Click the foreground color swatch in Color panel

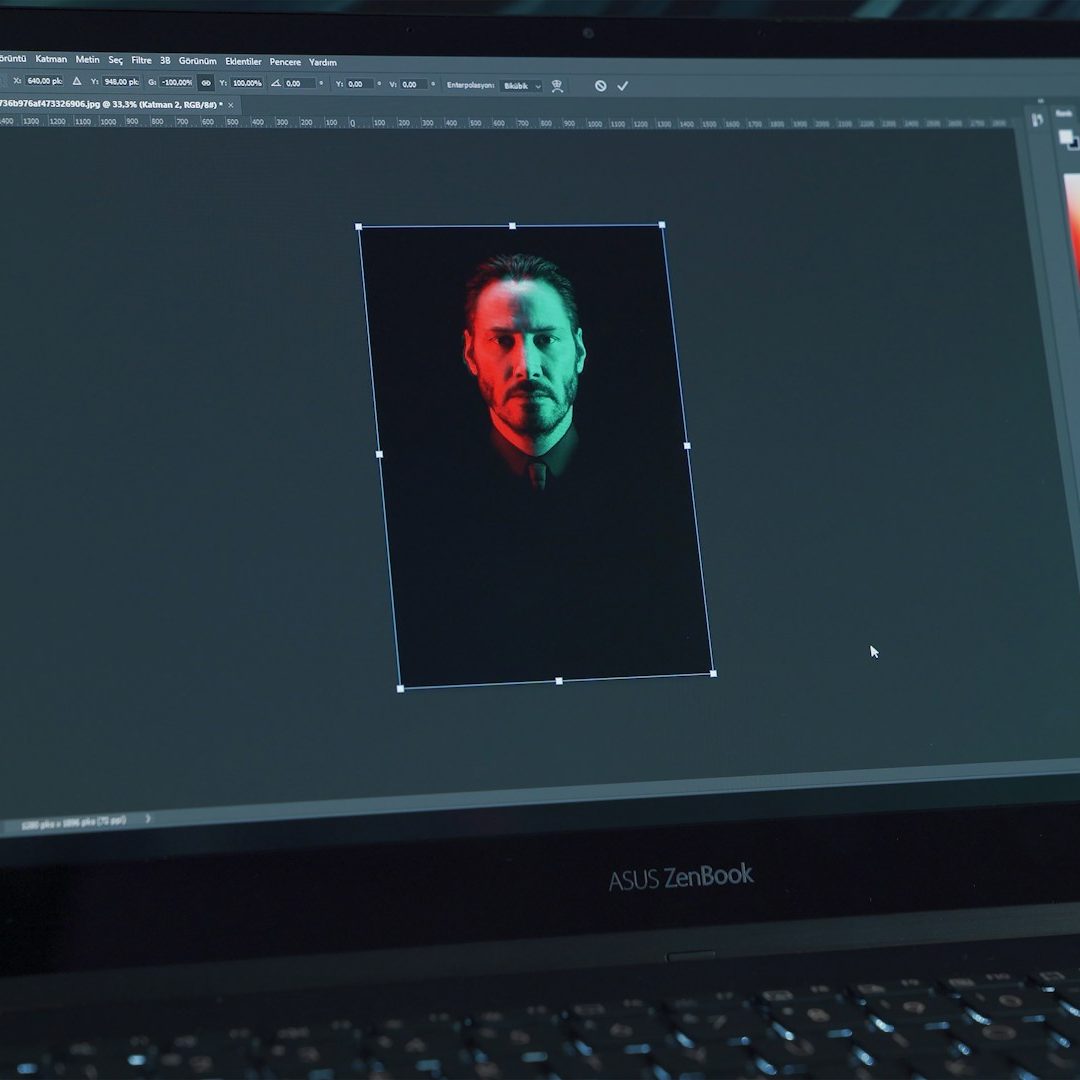(1064, 137)
